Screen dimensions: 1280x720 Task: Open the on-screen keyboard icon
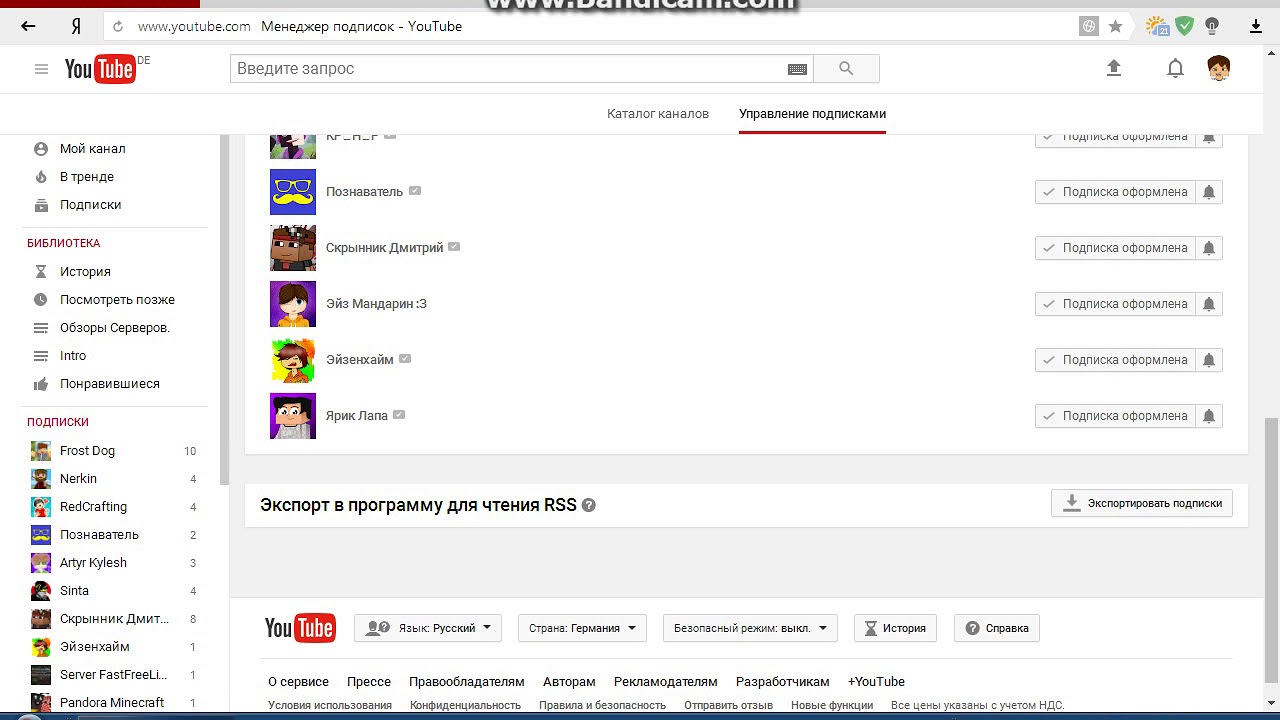[x=797, y=69]
